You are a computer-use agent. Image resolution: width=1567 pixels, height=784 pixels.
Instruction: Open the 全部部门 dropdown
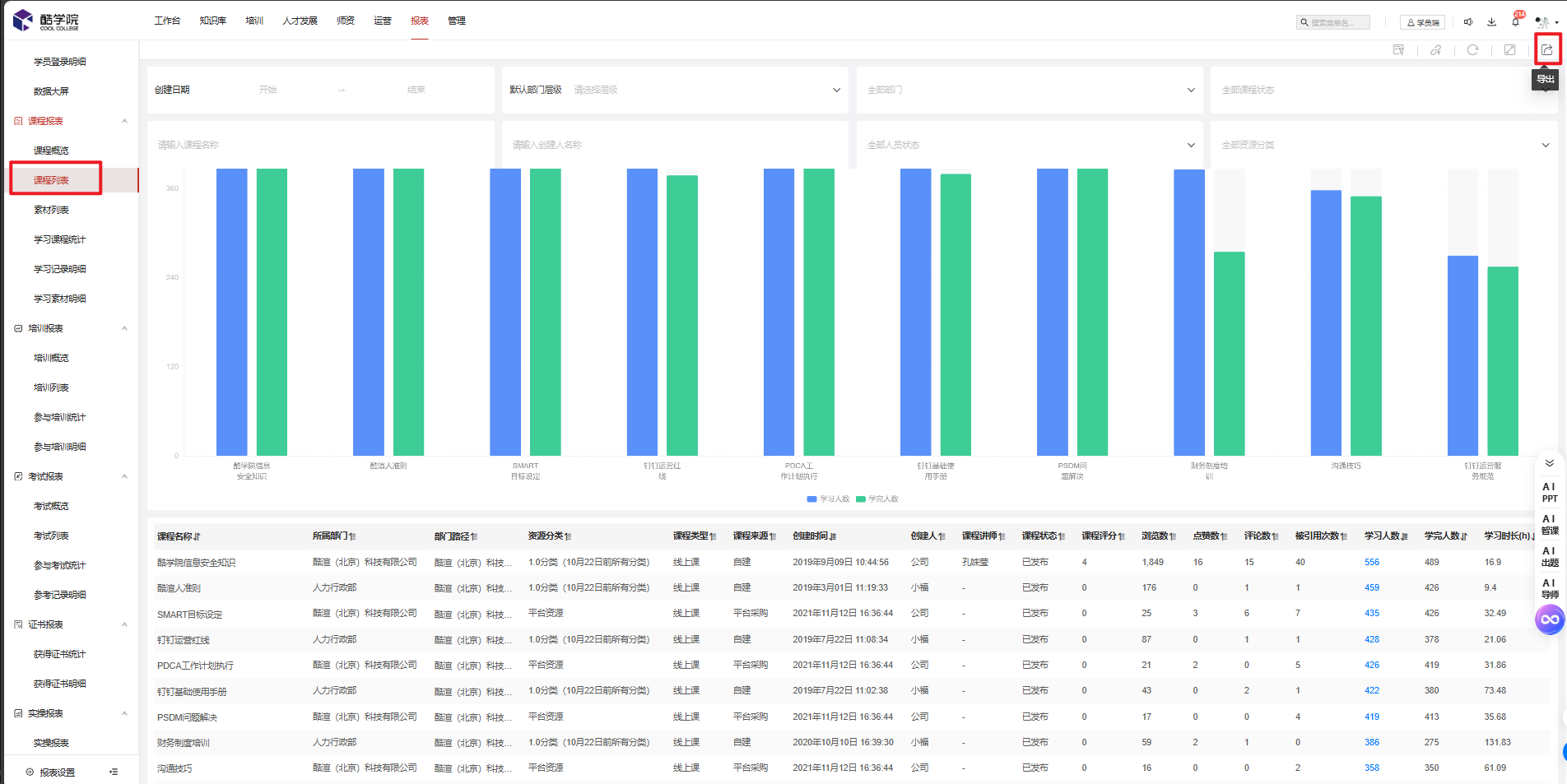tap(1030, 90)
